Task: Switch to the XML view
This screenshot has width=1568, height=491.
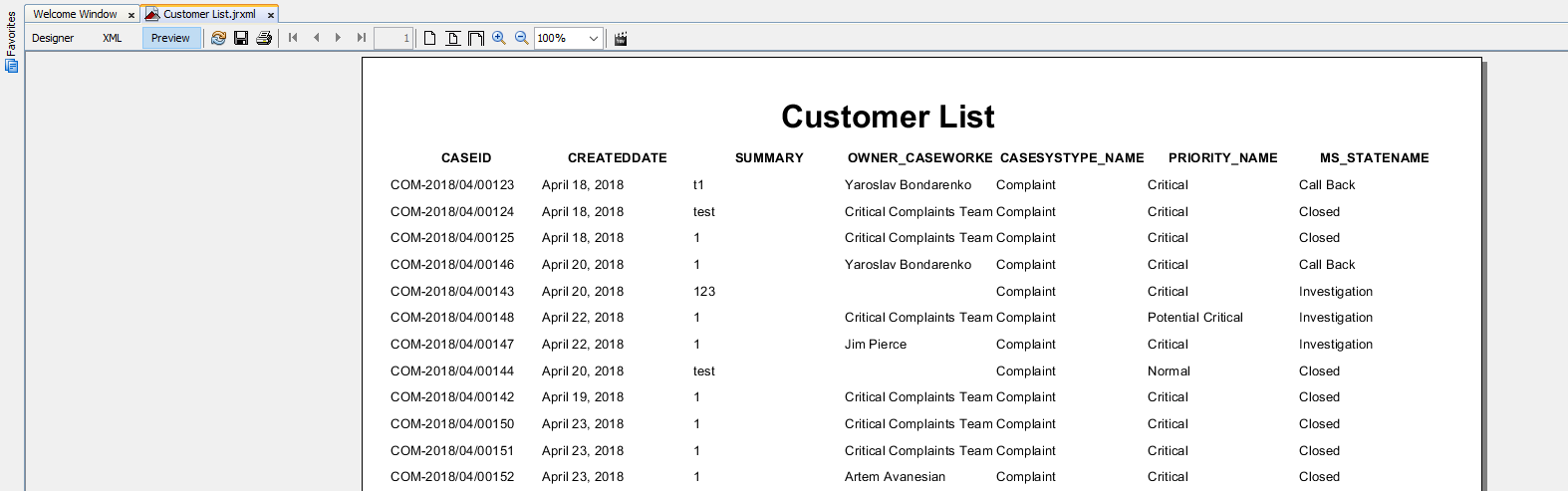Action: [113, 38]
